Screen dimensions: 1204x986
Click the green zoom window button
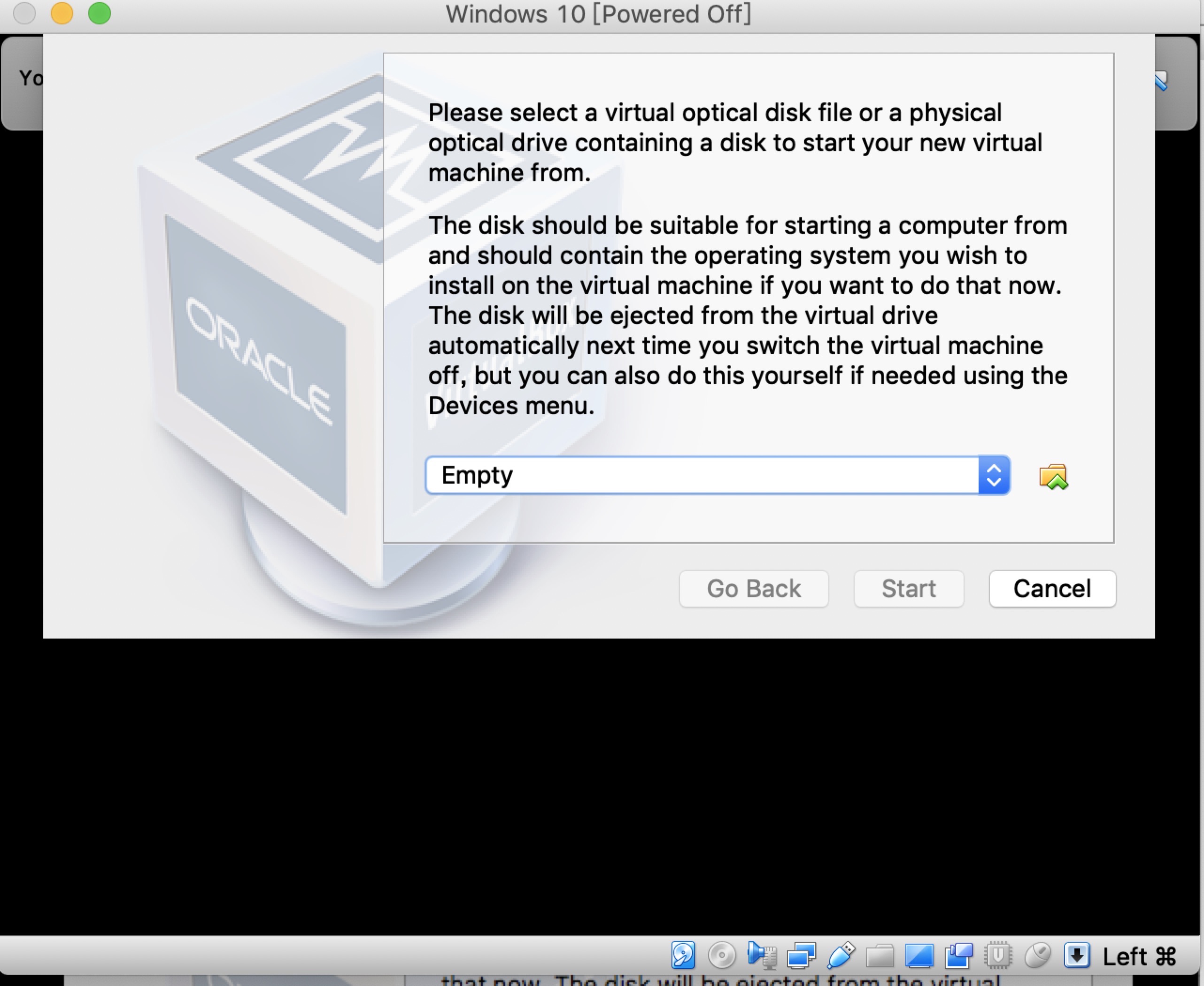coord(100,13)
